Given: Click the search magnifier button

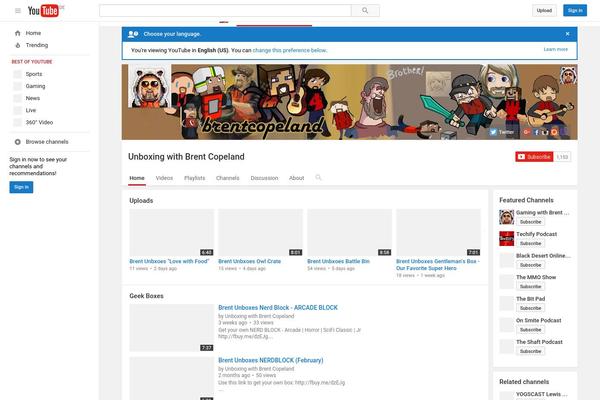Looking at the screenshot, I should (365, 11).
